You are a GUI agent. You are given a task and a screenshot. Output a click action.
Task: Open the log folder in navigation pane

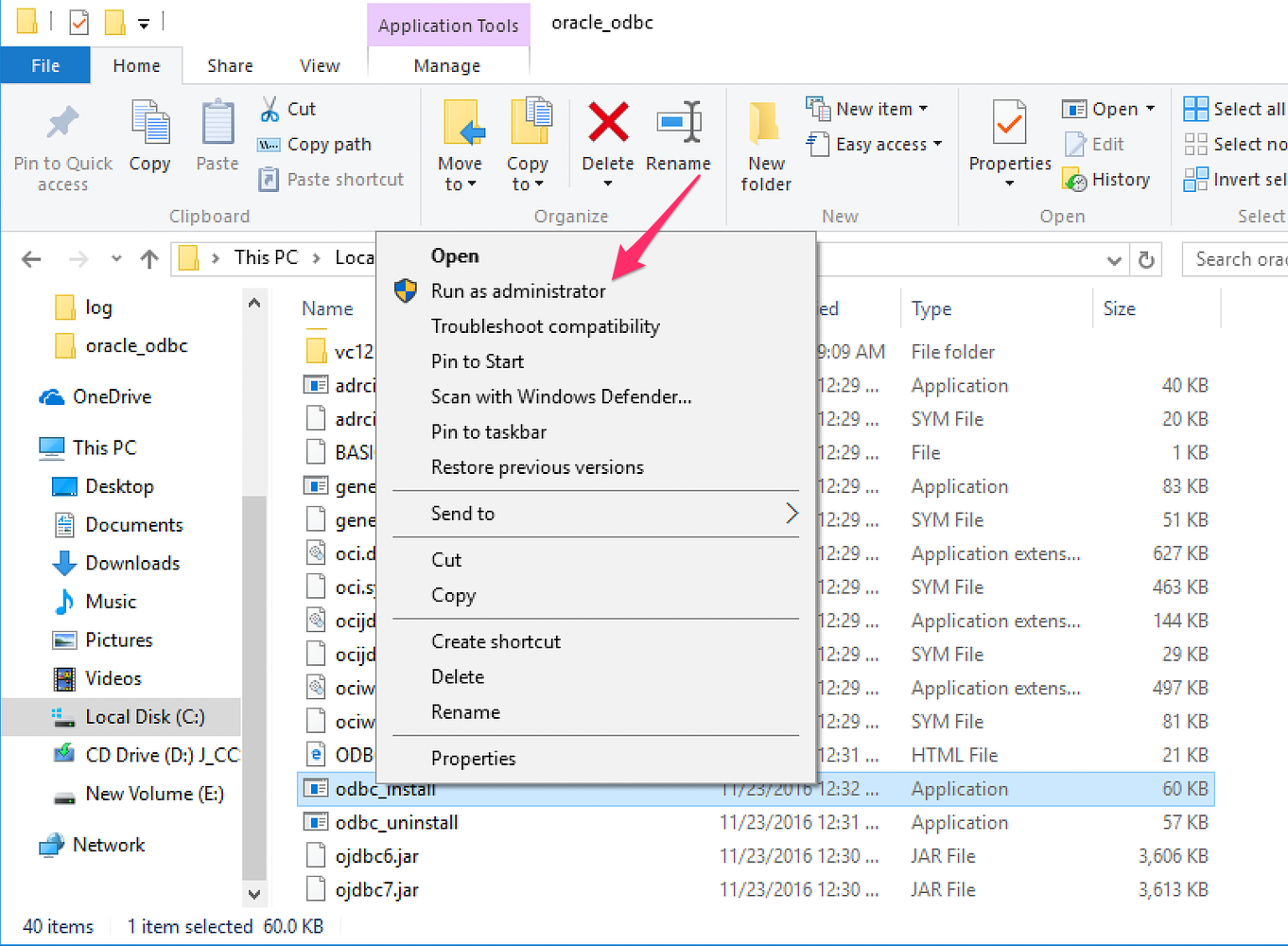[83, 307]
